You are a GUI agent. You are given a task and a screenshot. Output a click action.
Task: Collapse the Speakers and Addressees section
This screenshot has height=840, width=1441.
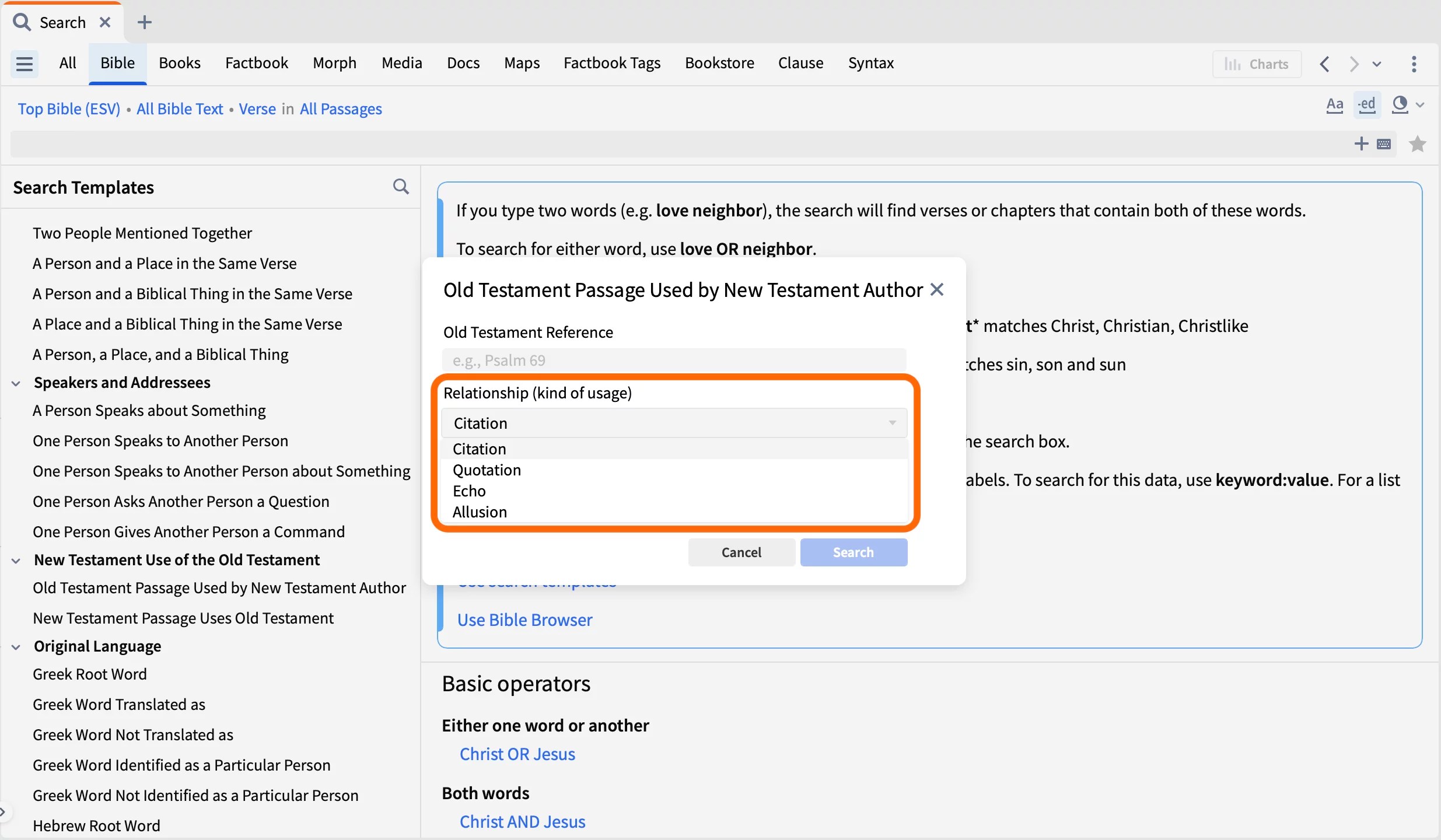click(16, 383)
